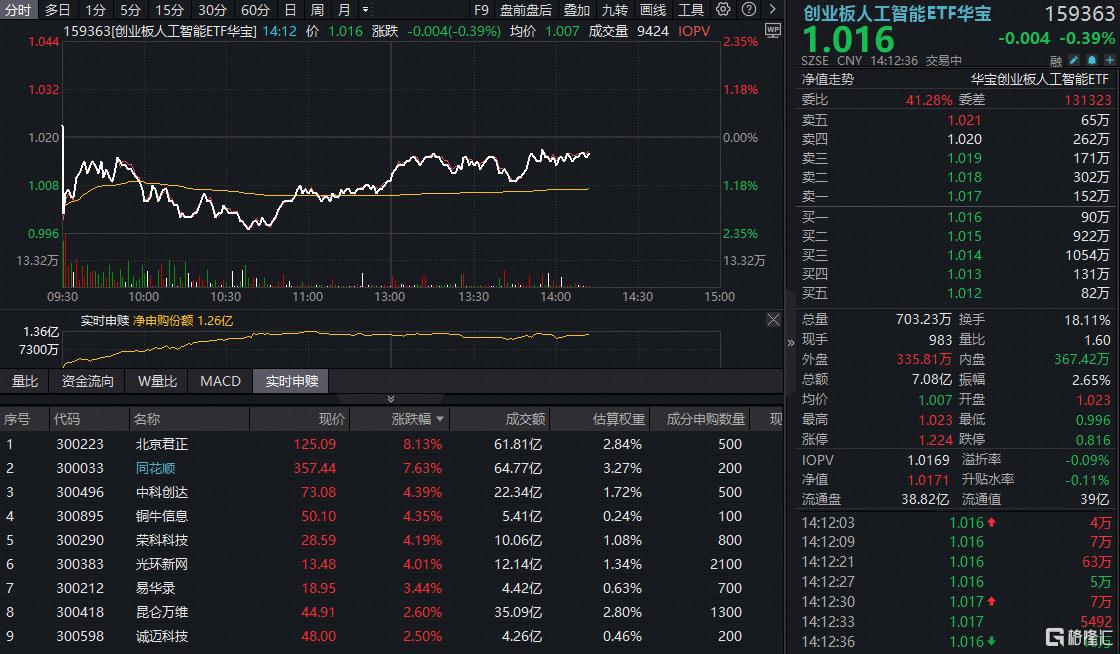This screenshot has width=1120, height=654.
Task: Sort by 涨跌幅 column arrow
Action: [440, 419]
